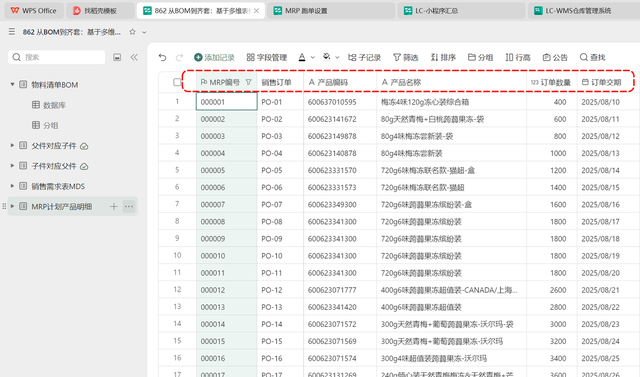Image resolution: width=640 pixels, height=377 pixels.
Task: Select the 产品编码 column header
Action: pos(340,82)
